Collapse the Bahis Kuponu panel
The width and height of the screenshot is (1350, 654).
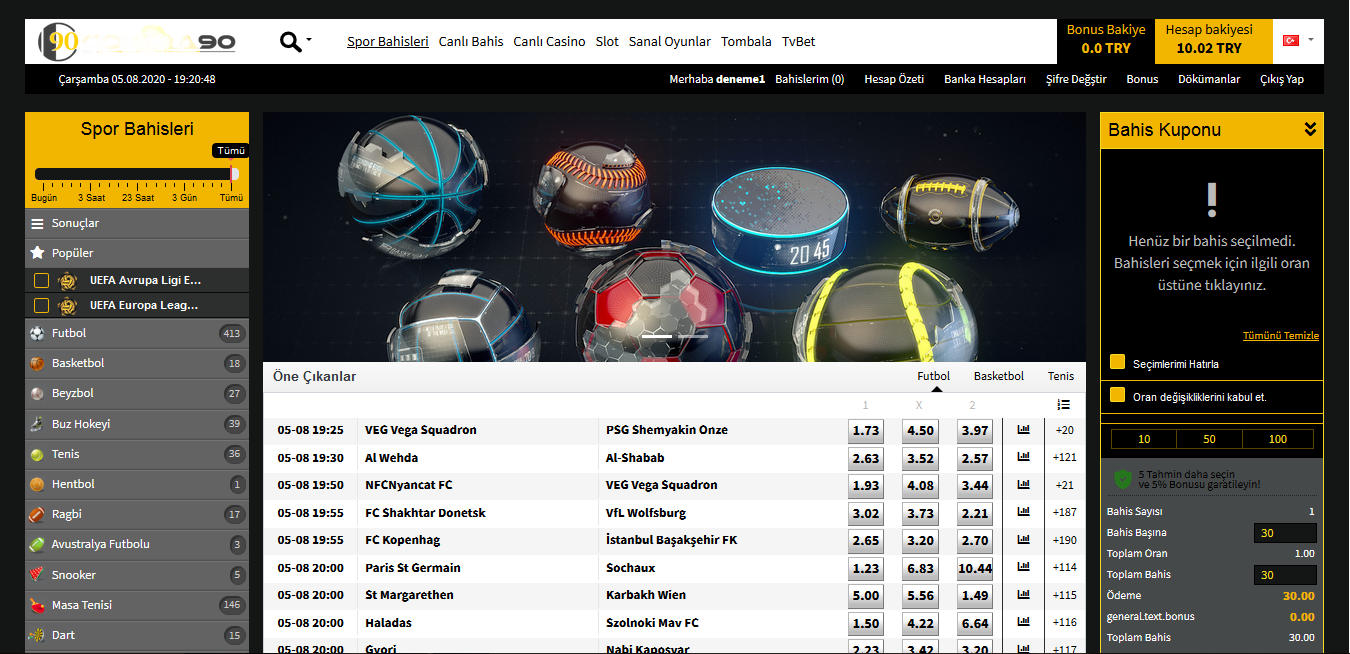1310,129
